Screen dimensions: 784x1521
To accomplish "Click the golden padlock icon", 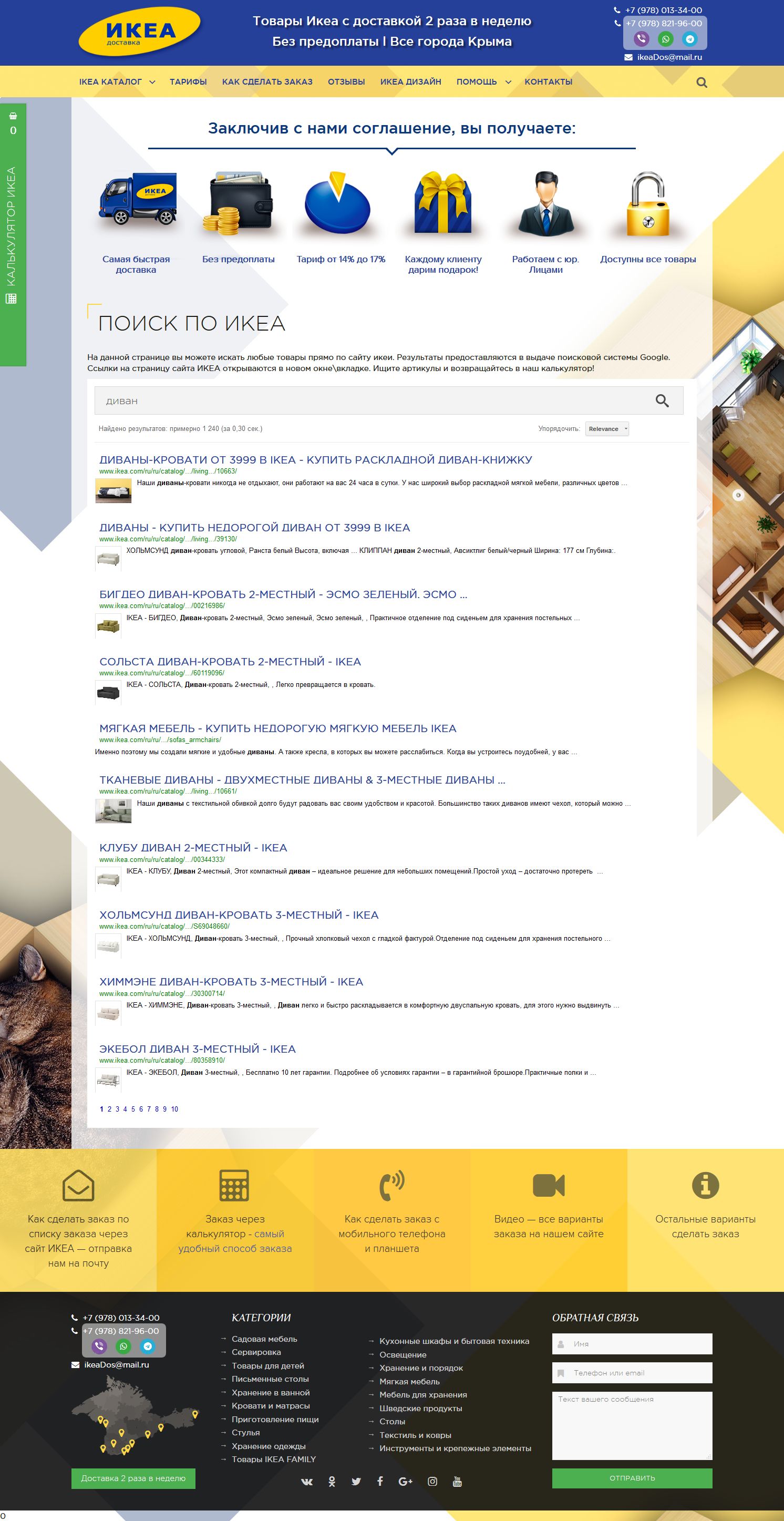I will (x=647, y=204).
